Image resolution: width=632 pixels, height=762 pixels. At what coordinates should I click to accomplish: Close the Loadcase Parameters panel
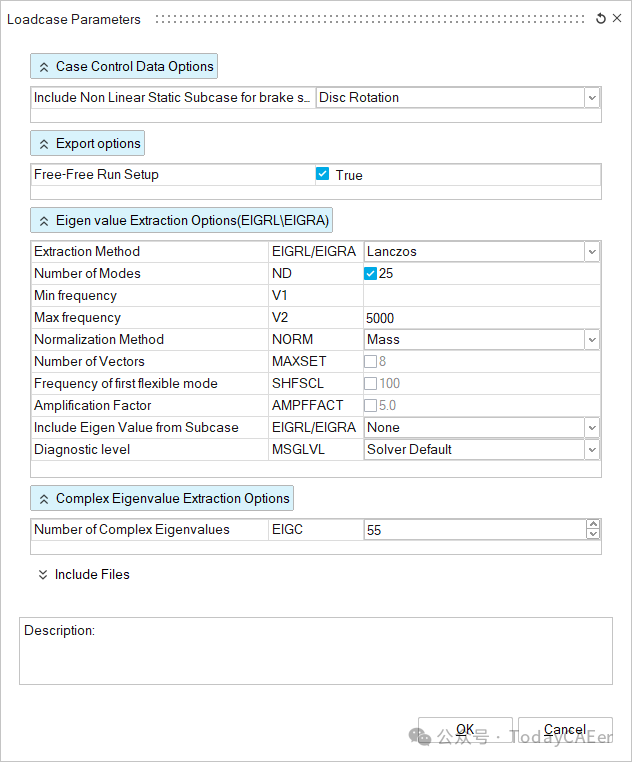point(616,19)
